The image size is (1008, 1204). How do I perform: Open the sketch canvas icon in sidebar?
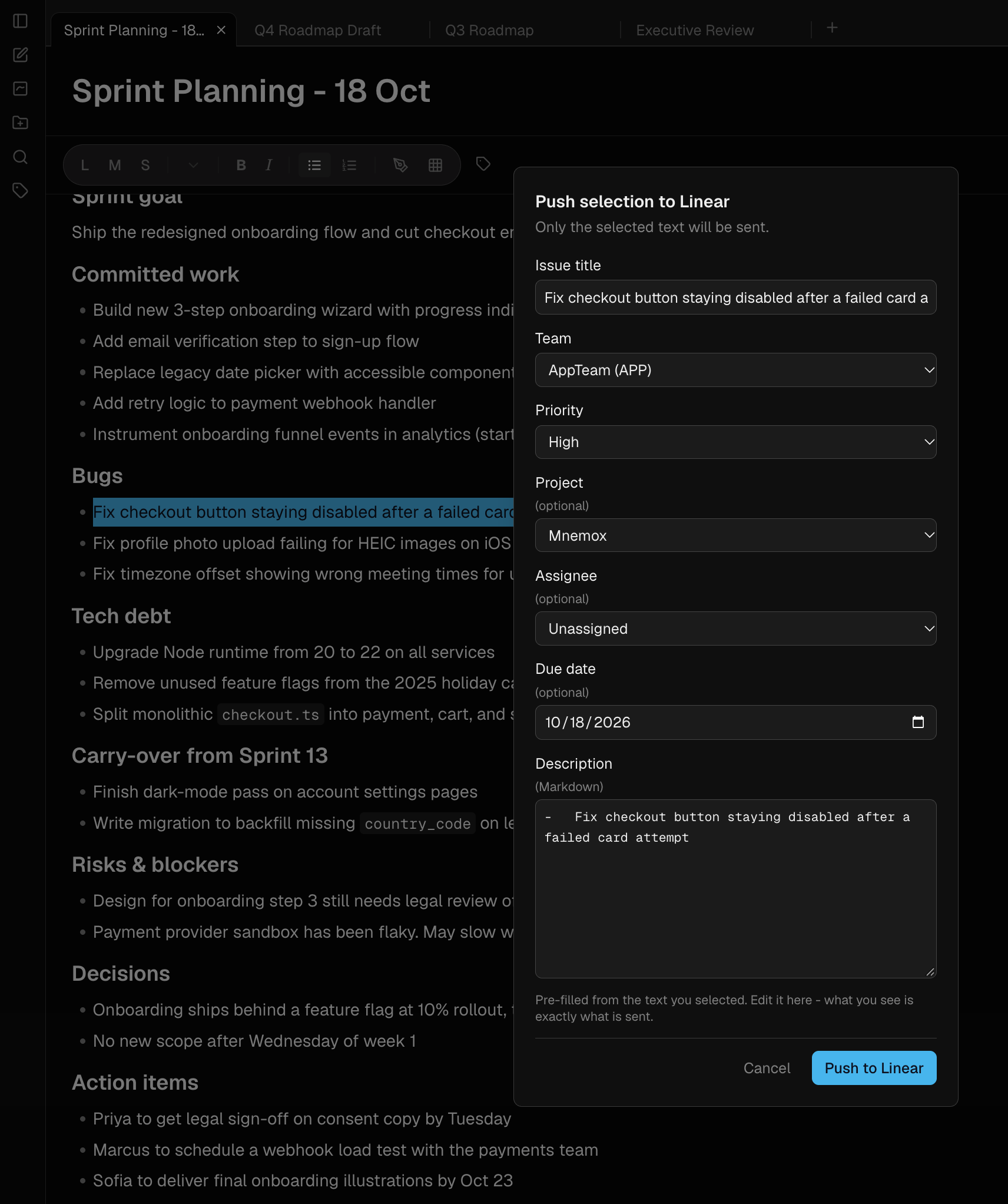[21, 89]
